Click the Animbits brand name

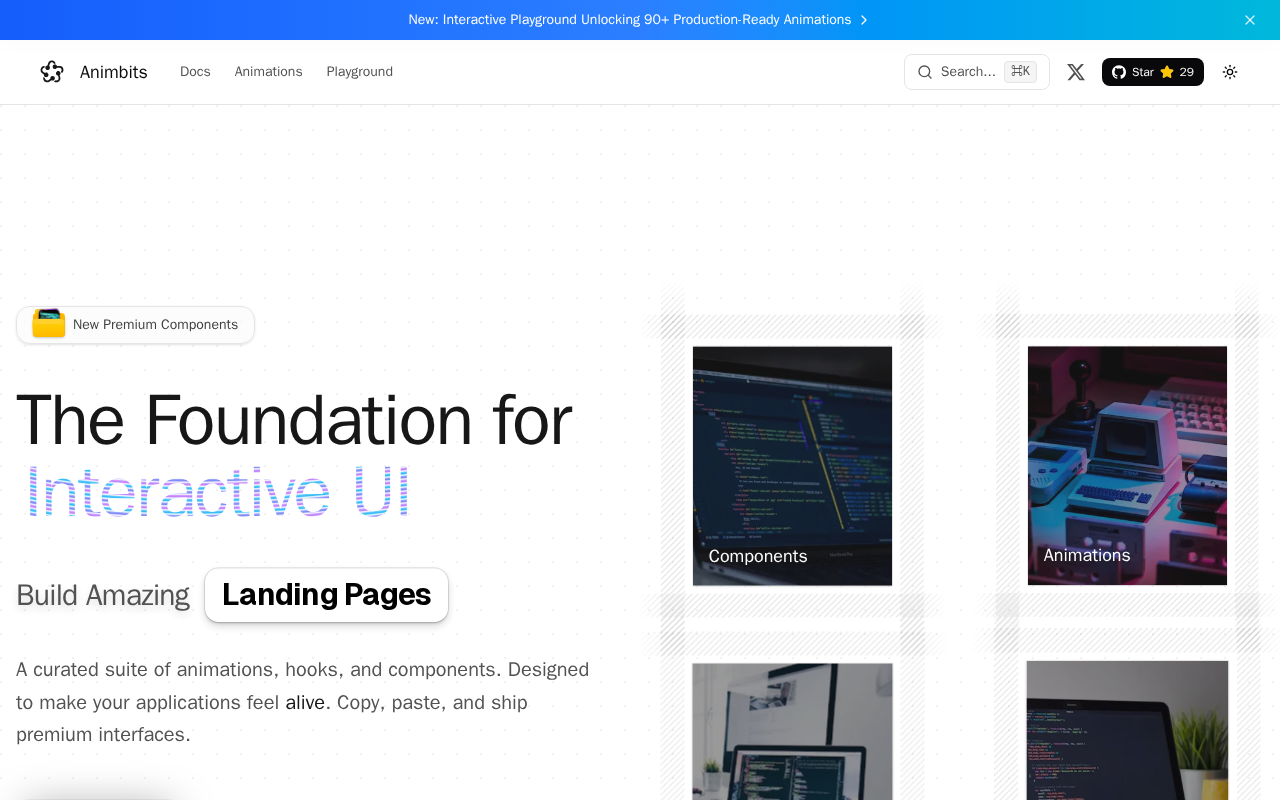[114, 72]
